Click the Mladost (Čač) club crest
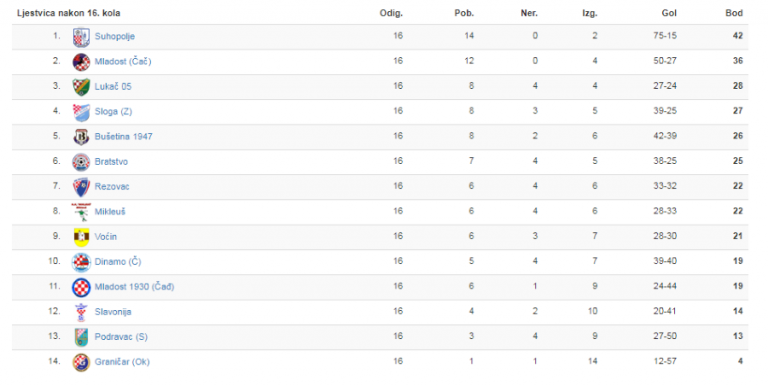Viewport: 768px width, 386px height. coord(81,62)
